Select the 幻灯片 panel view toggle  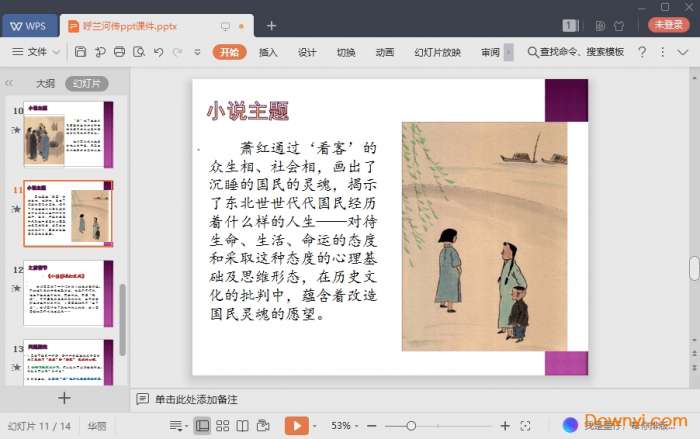[x=87, y=84]
